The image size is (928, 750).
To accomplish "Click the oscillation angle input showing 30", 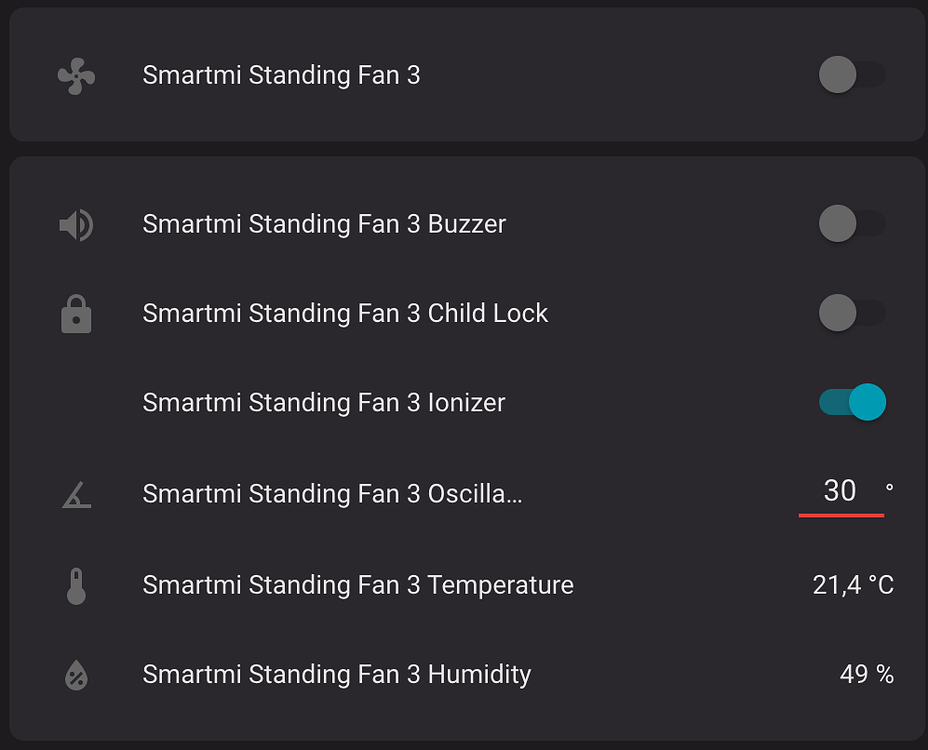I will tap(842, 491).
